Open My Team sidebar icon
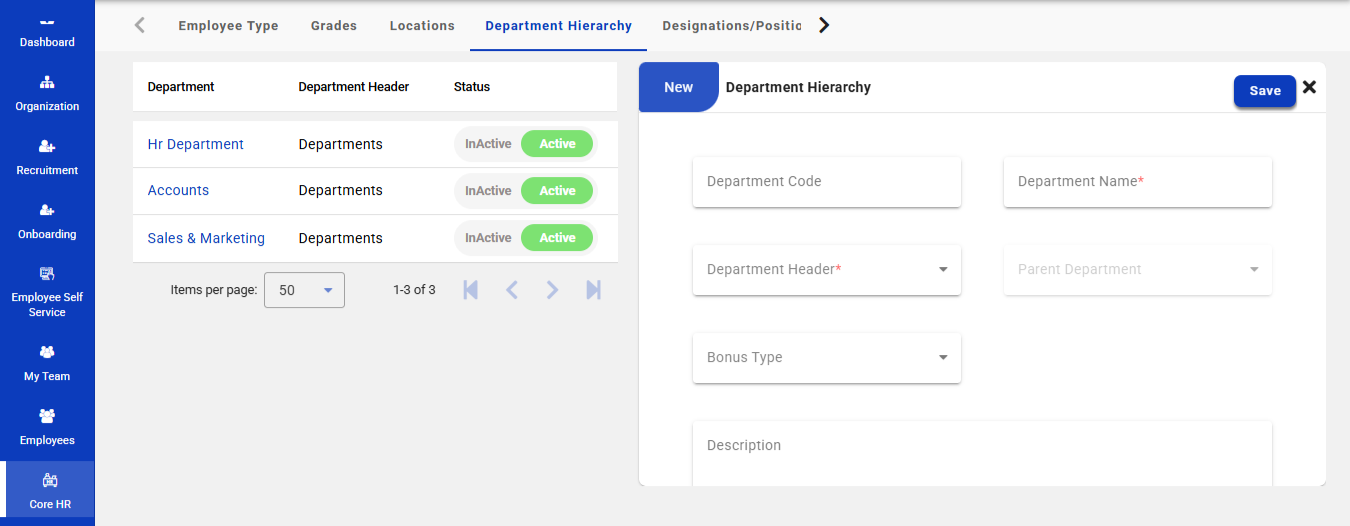The width and height of the screenshot is (1350, 526). coord(47,353)
